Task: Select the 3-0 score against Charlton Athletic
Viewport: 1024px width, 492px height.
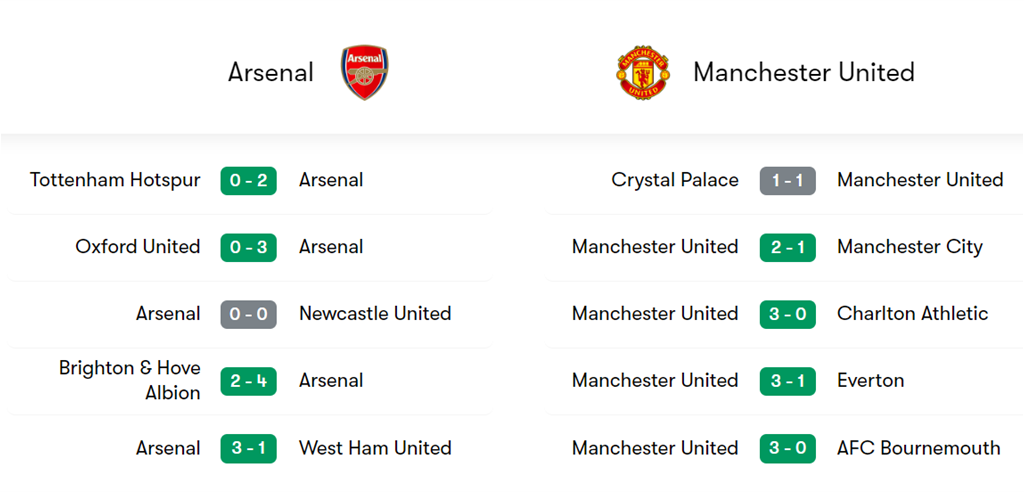Action: (x=787, y=314)
